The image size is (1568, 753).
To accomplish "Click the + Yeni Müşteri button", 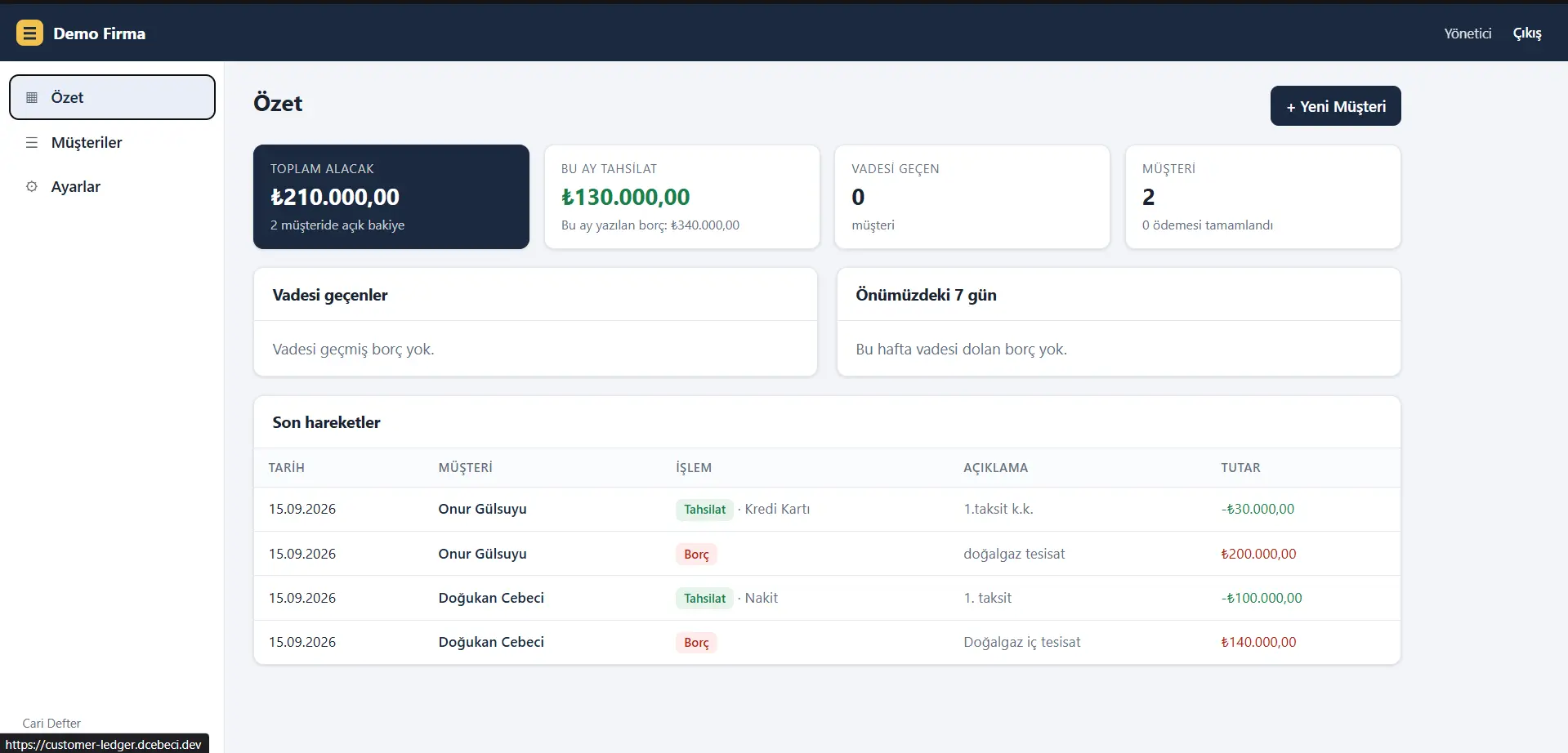I will point(1335,106).
